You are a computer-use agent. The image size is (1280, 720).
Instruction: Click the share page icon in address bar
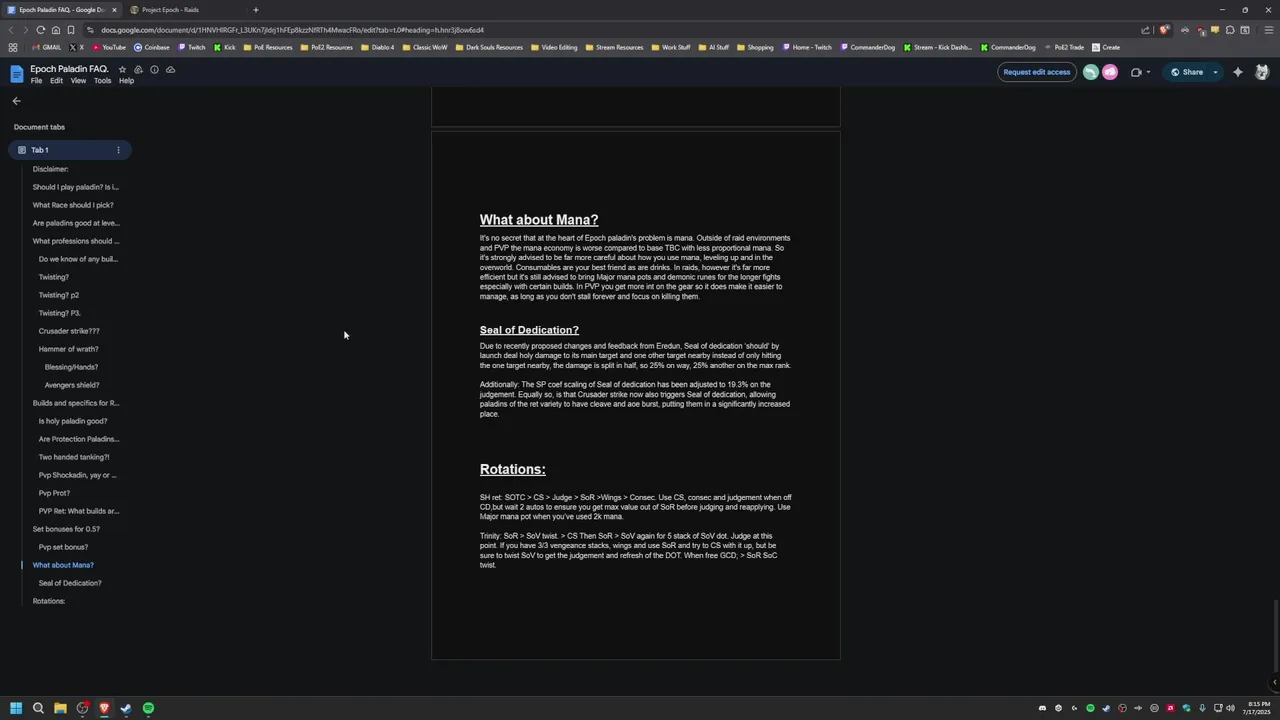pyautogui.click(x=1146, y=30)
